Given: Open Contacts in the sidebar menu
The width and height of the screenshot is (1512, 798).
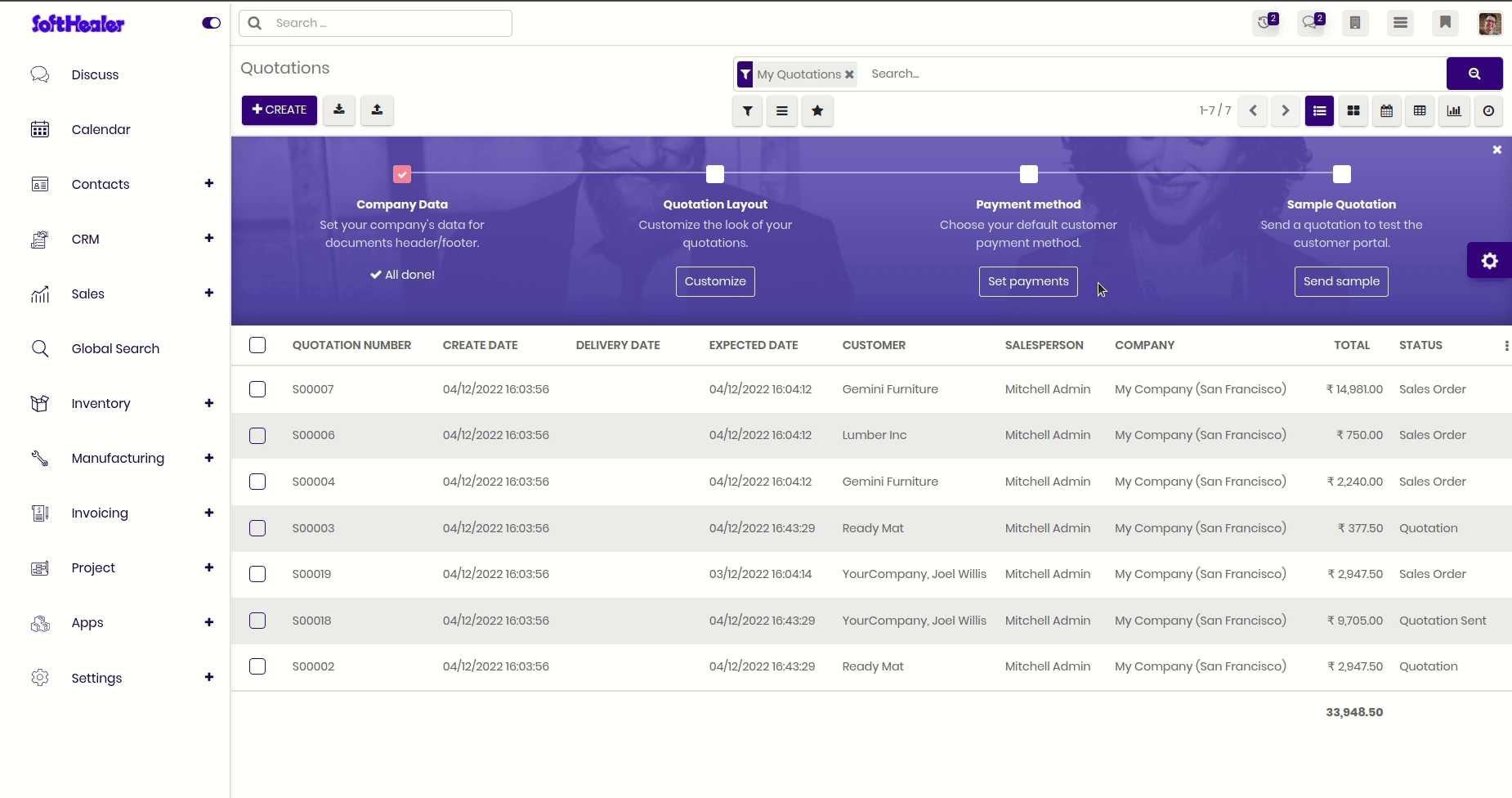Looking at the screenshot, I should 101,184.
